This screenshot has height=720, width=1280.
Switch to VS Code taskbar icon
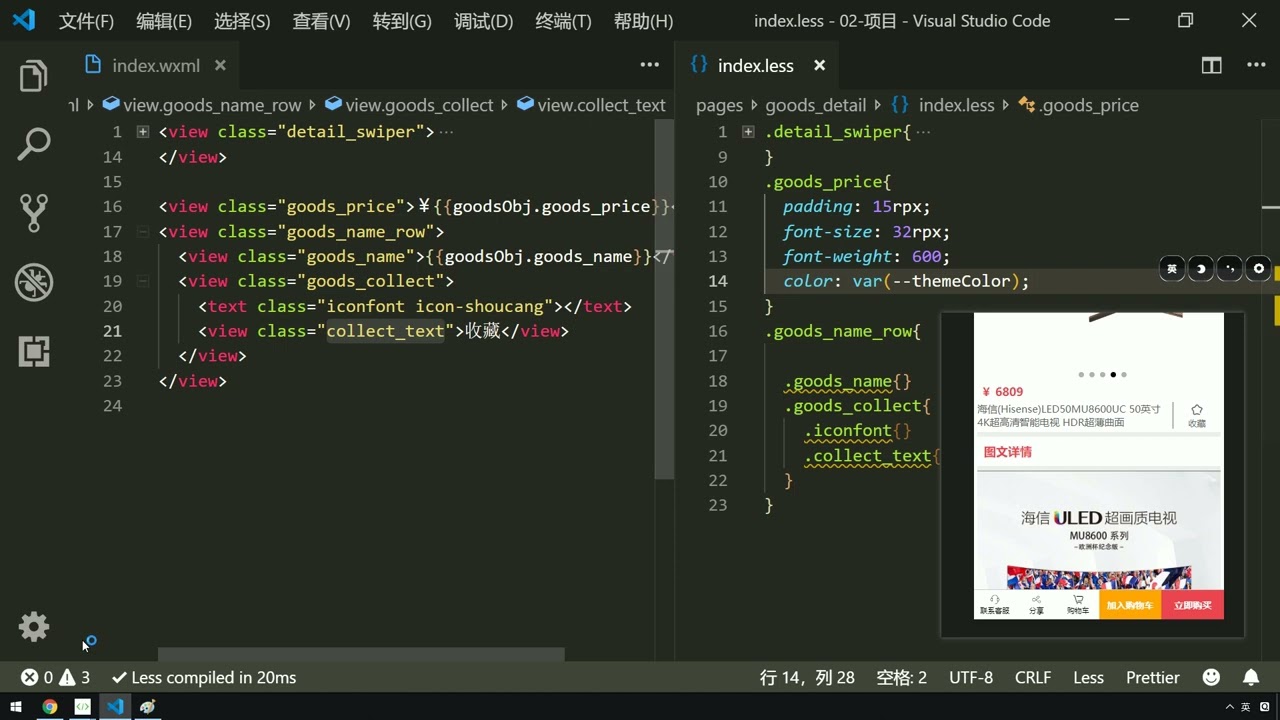[115, 707]
